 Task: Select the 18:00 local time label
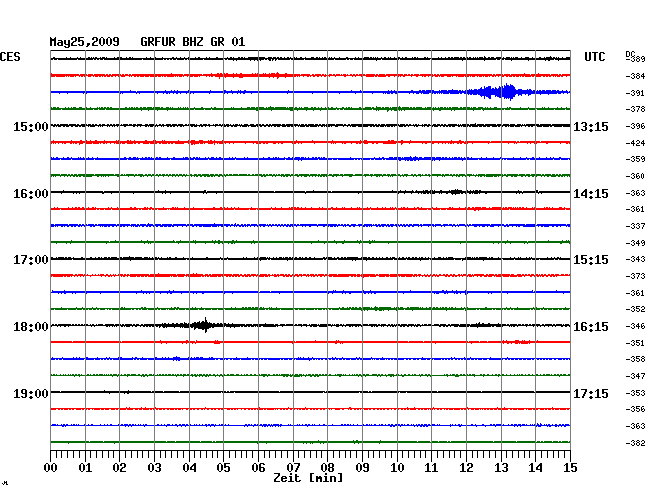tap(31, 327)
